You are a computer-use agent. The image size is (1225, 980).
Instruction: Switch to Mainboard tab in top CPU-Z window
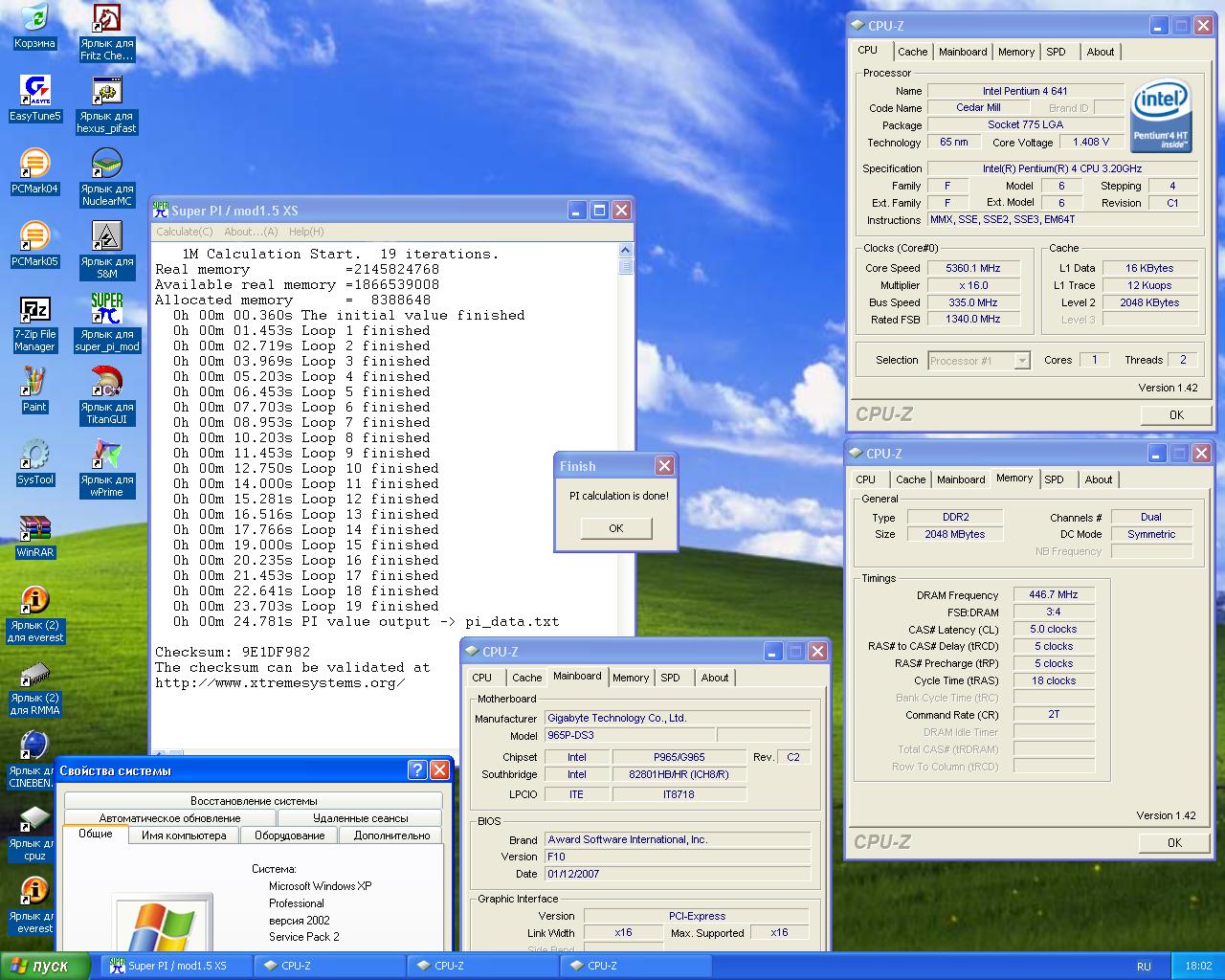[x=963, y=52]
